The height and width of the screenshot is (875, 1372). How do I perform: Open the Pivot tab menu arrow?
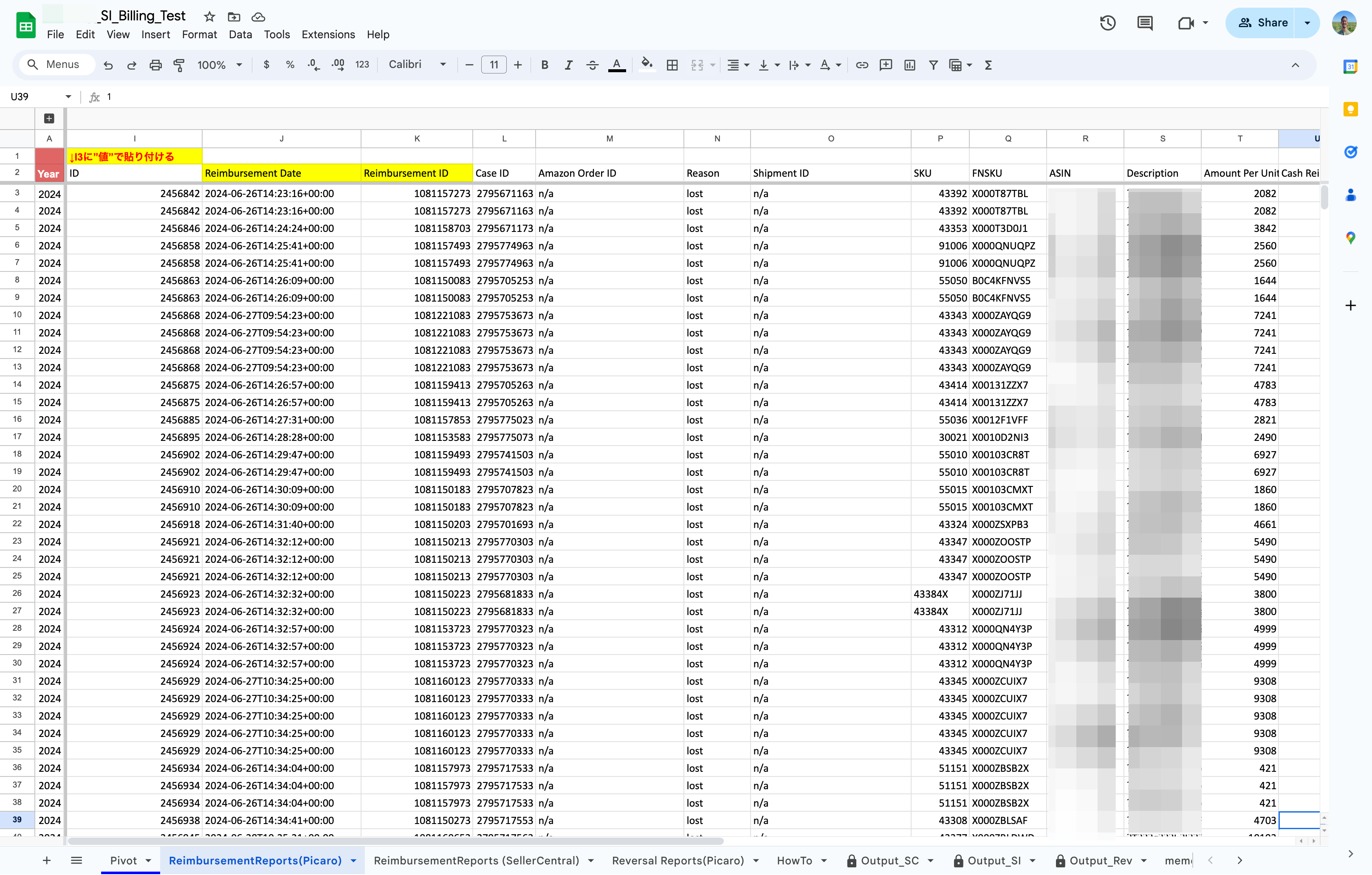(148, 861)
